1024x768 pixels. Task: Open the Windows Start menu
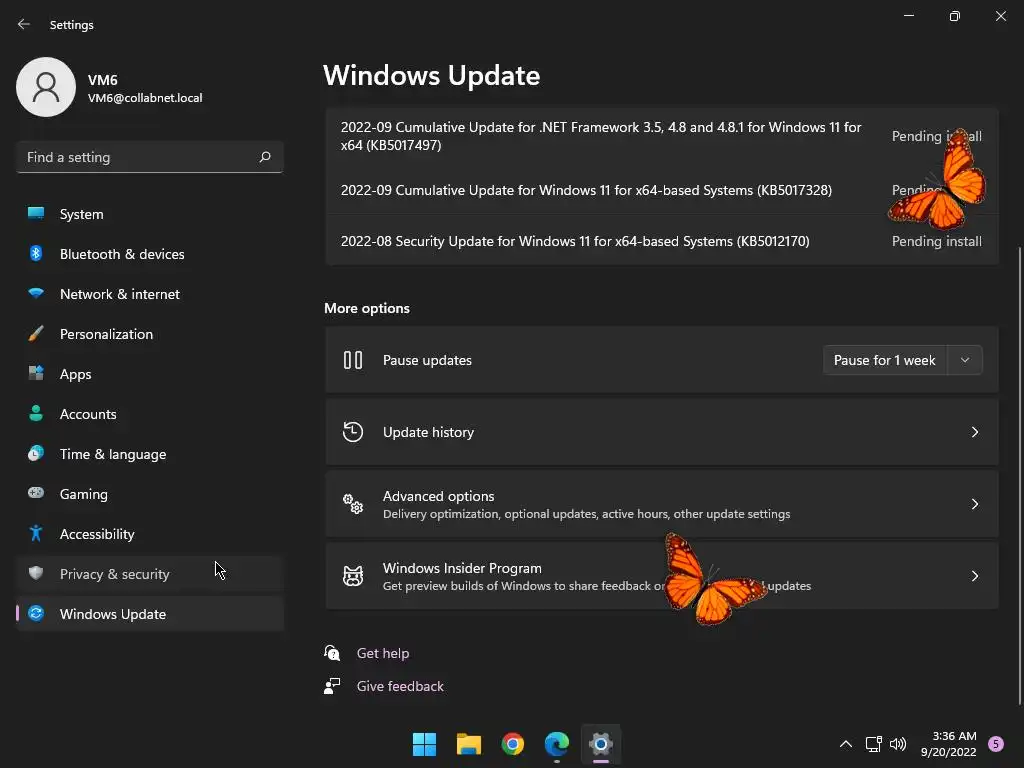(x=424, y=744)
